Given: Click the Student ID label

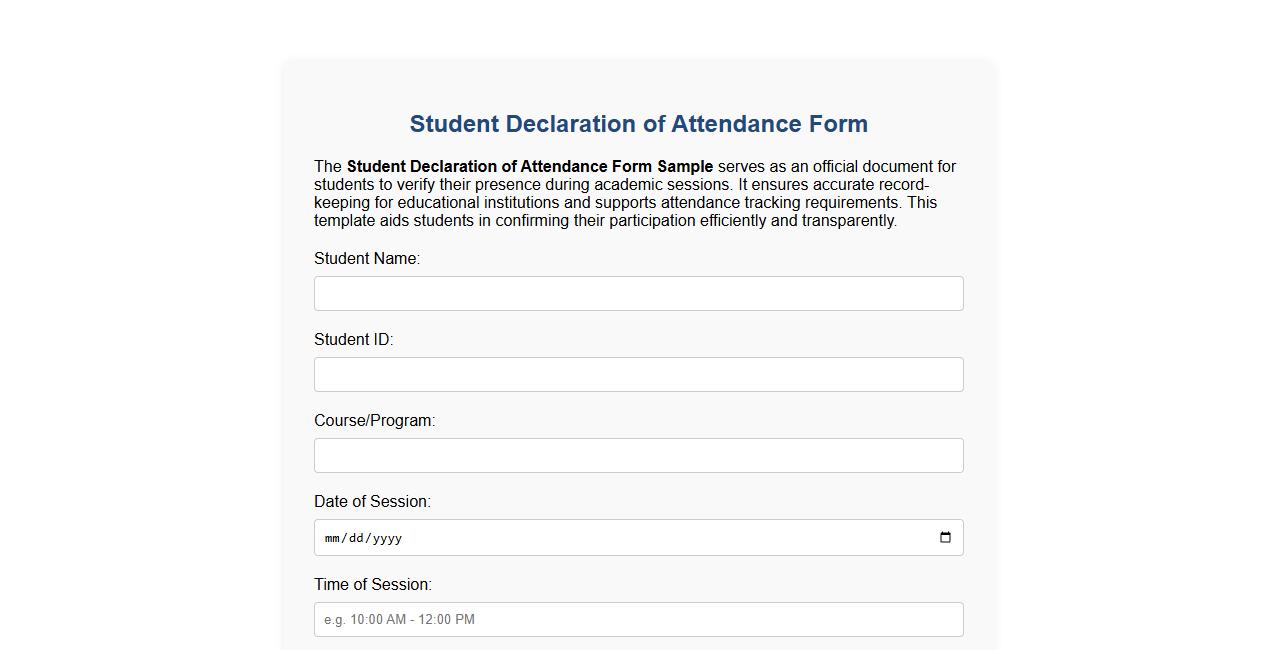Looking at the screenshot, I should (x=353, y=339).
